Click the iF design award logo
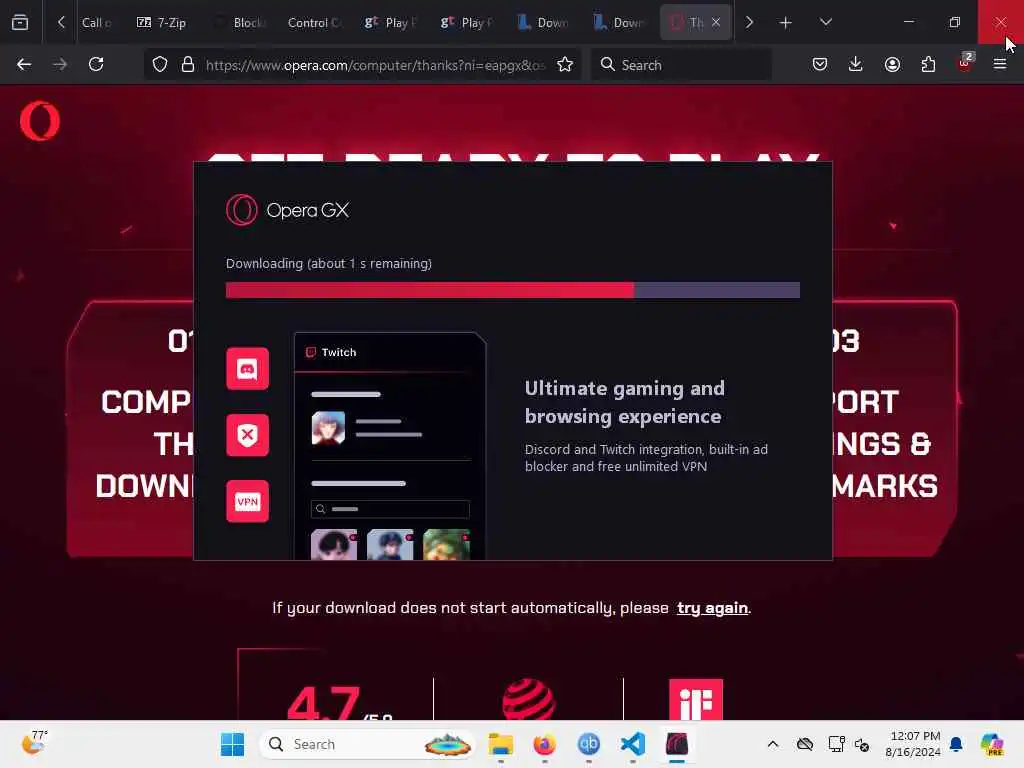 pos(696,699)
